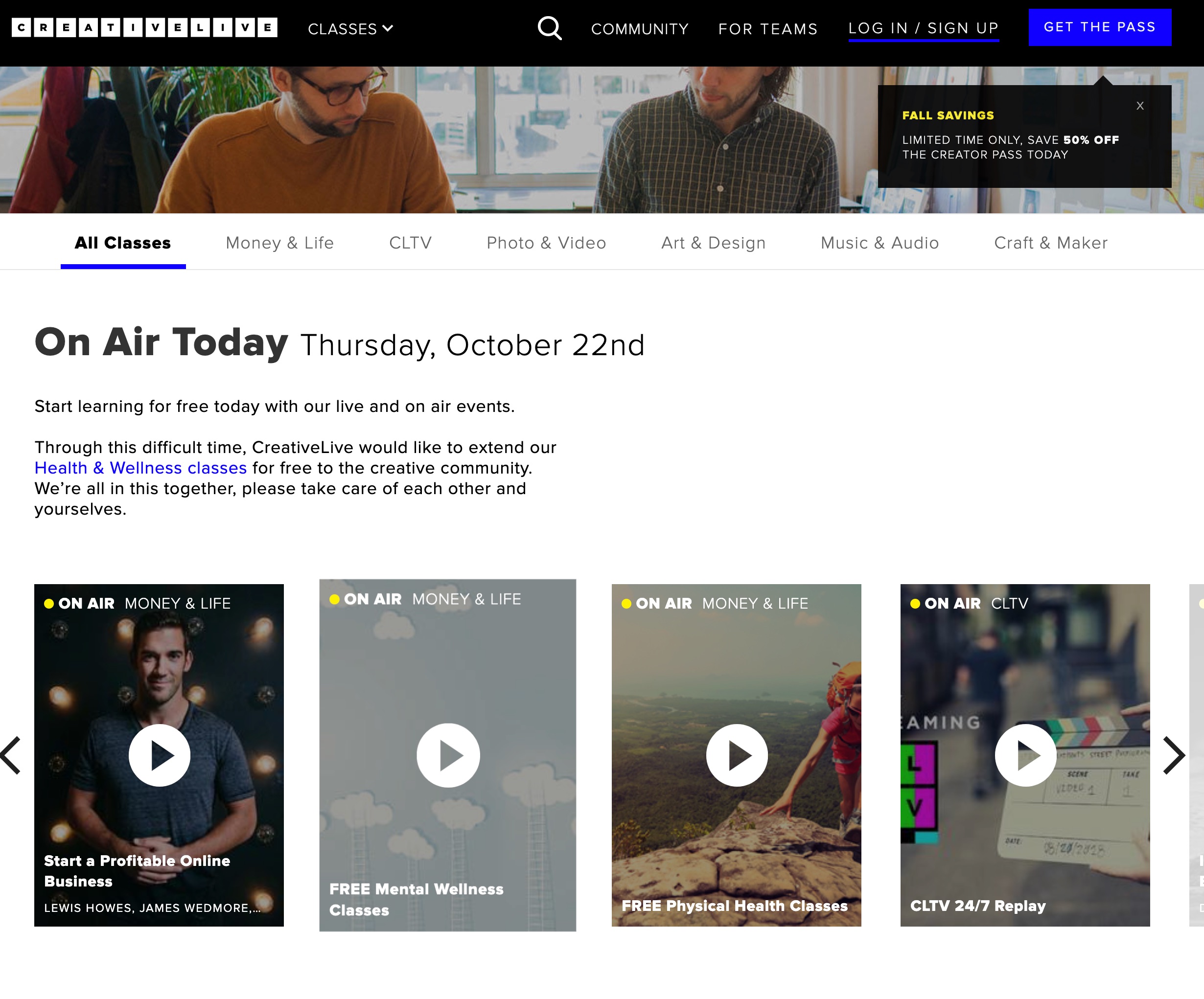Click the FOR TEAMS navigation item
Screen dimensions: 1204x999
pyautogui.click(x=768, y=28)
